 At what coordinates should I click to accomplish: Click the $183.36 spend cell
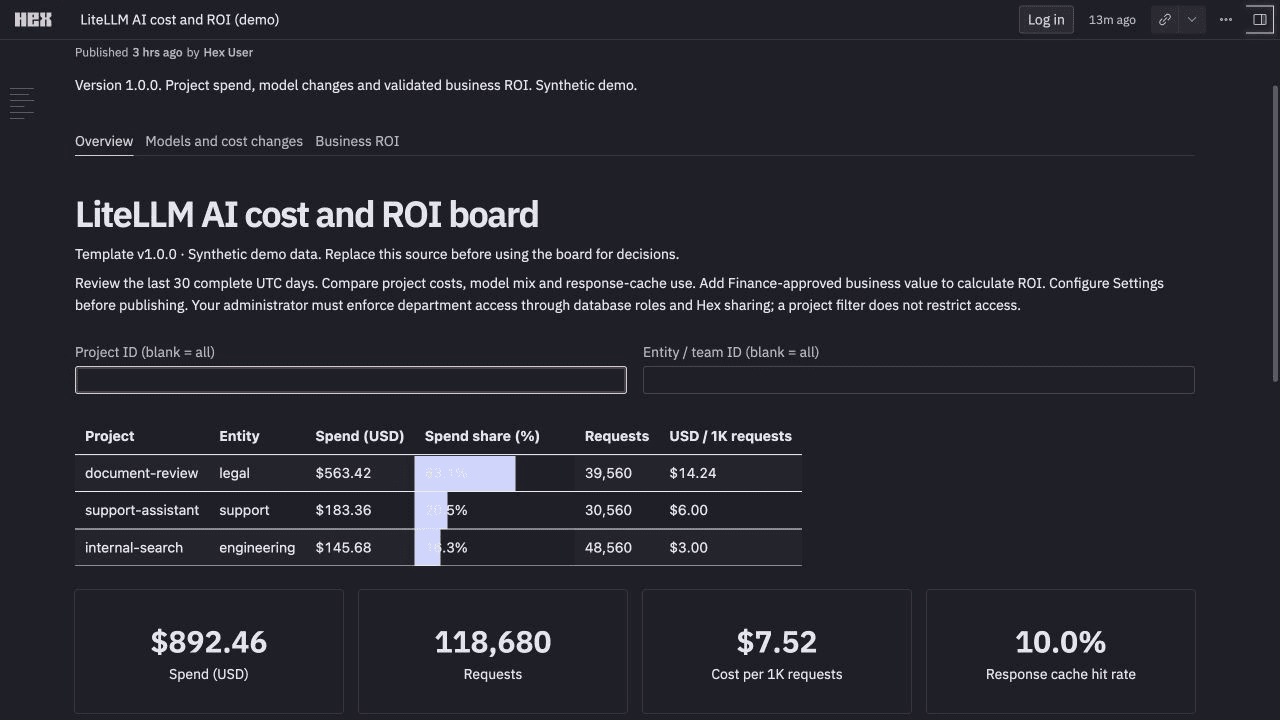pos(360,510)
